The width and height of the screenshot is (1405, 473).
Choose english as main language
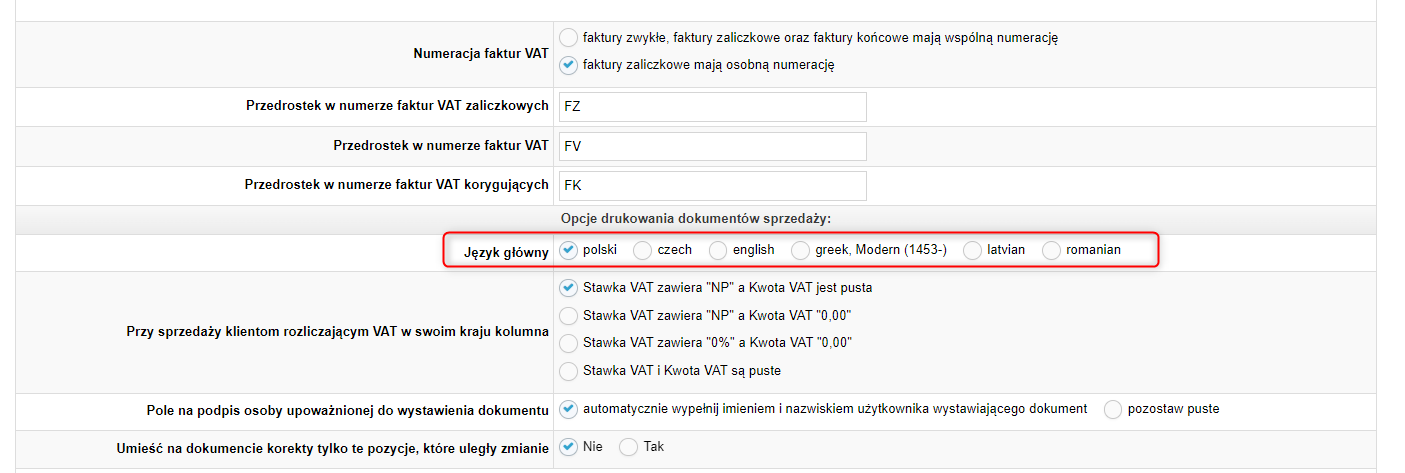coord(718,250)
